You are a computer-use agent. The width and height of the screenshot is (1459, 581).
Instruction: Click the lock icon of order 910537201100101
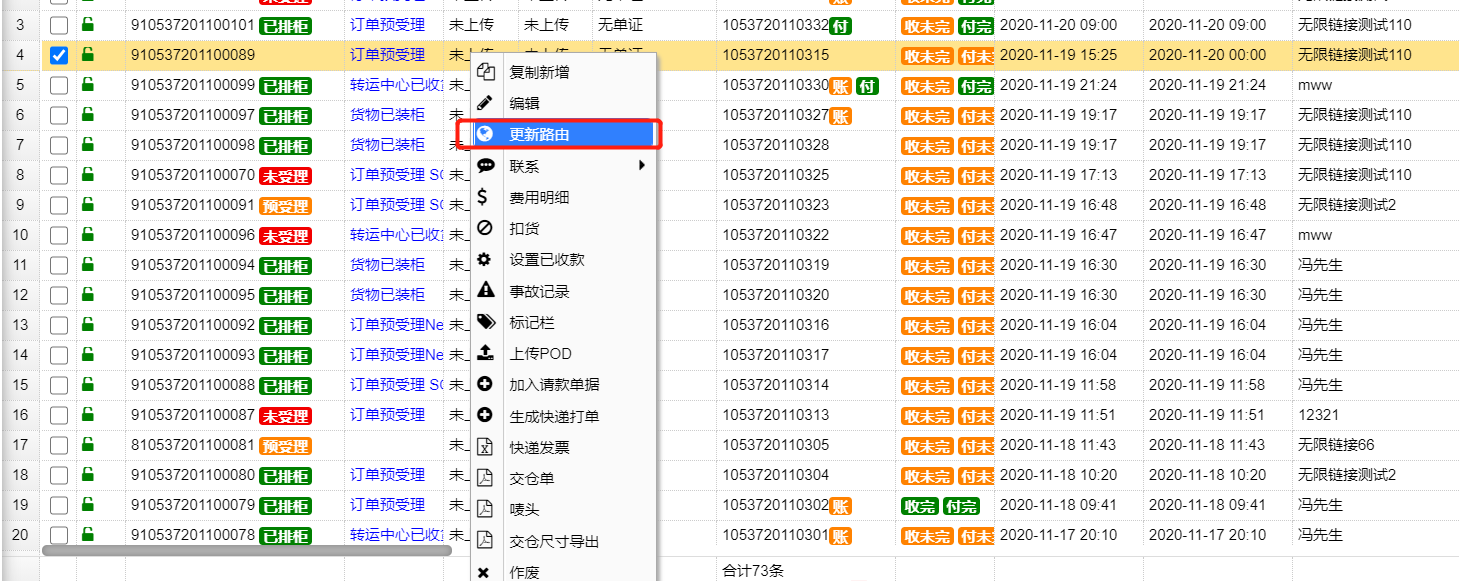(x=87, y=24)
